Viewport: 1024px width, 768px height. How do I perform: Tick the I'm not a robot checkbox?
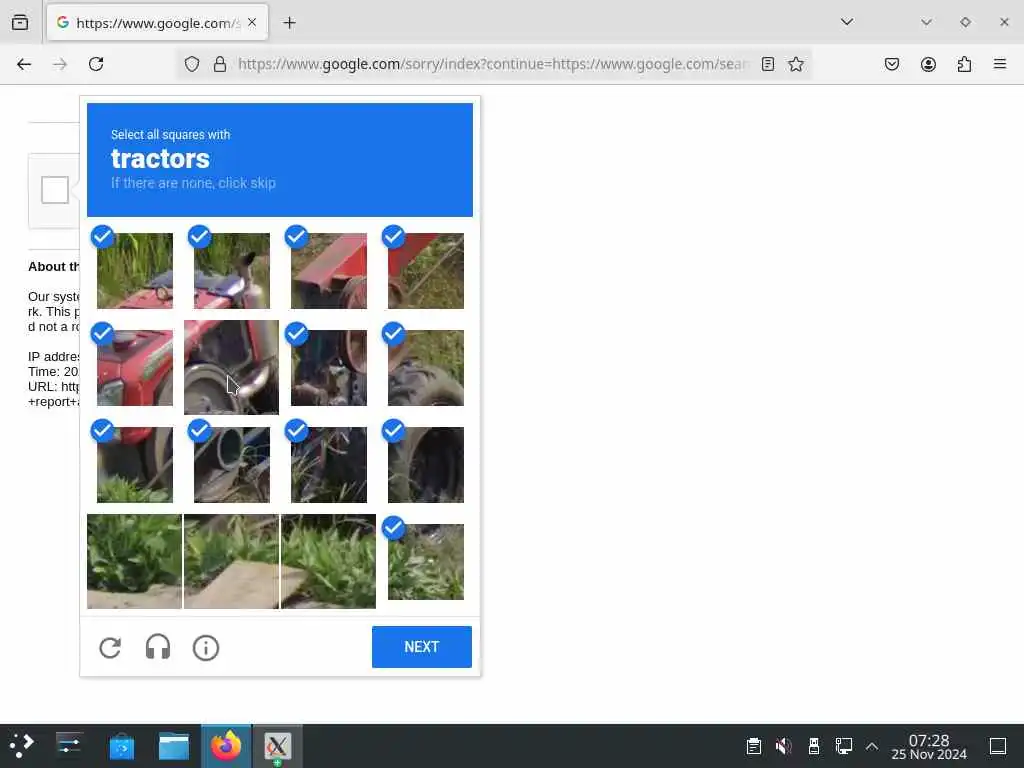point(55,190)
